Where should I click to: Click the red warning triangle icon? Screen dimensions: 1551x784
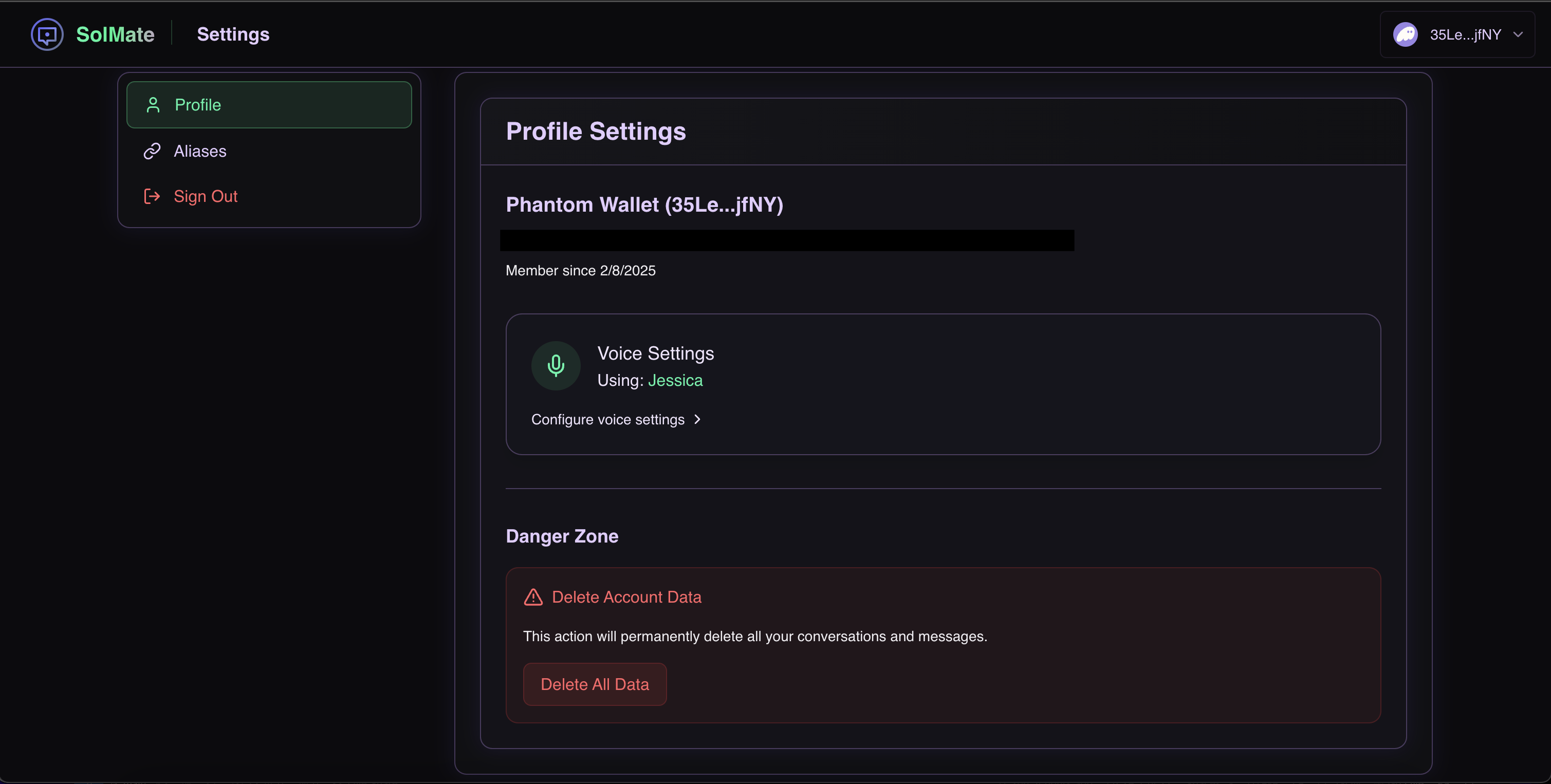(x=533, y=597)
